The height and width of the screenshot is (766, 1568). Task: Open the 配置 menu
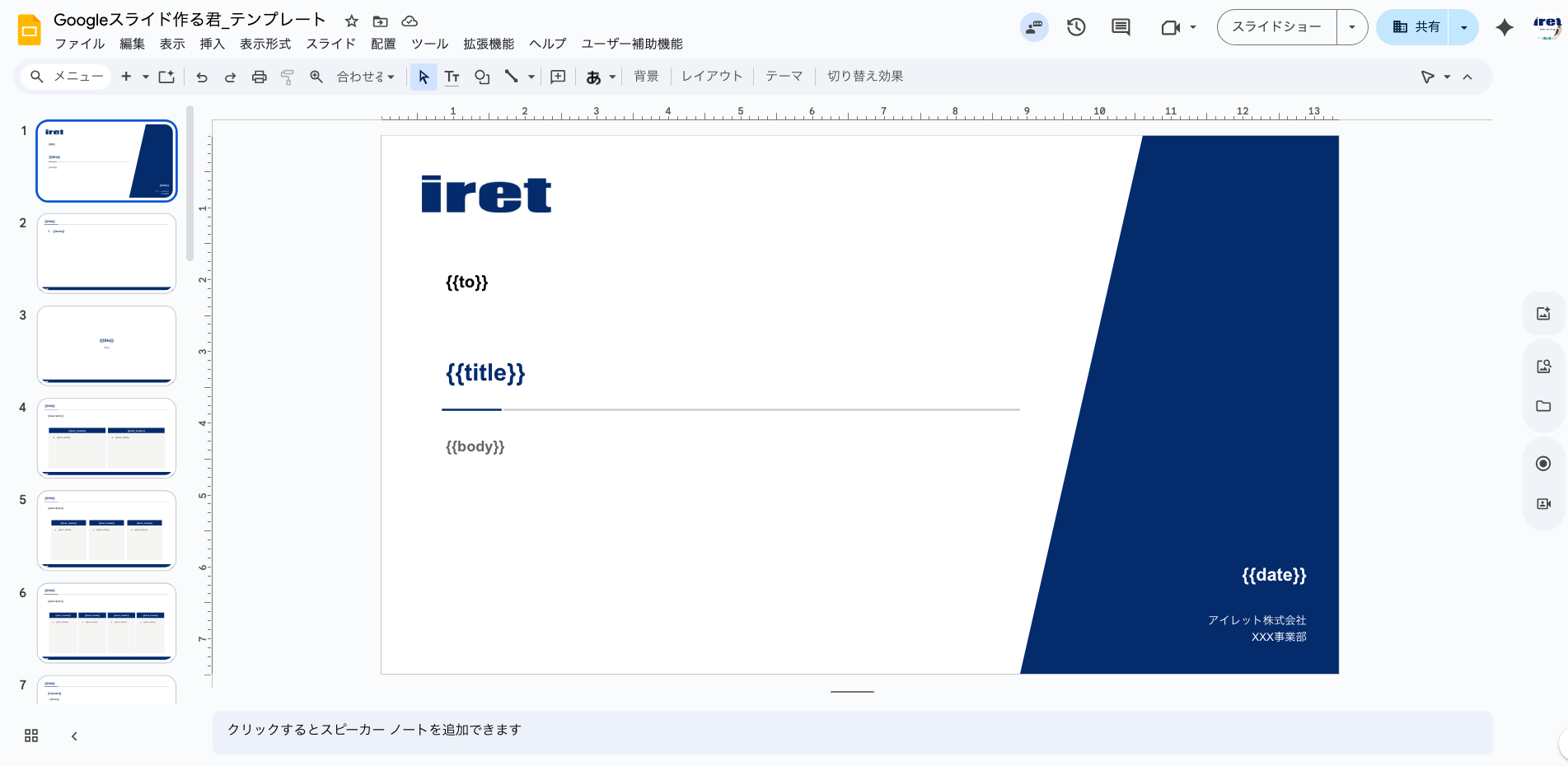pyautogui.click(x=383, y=44)
